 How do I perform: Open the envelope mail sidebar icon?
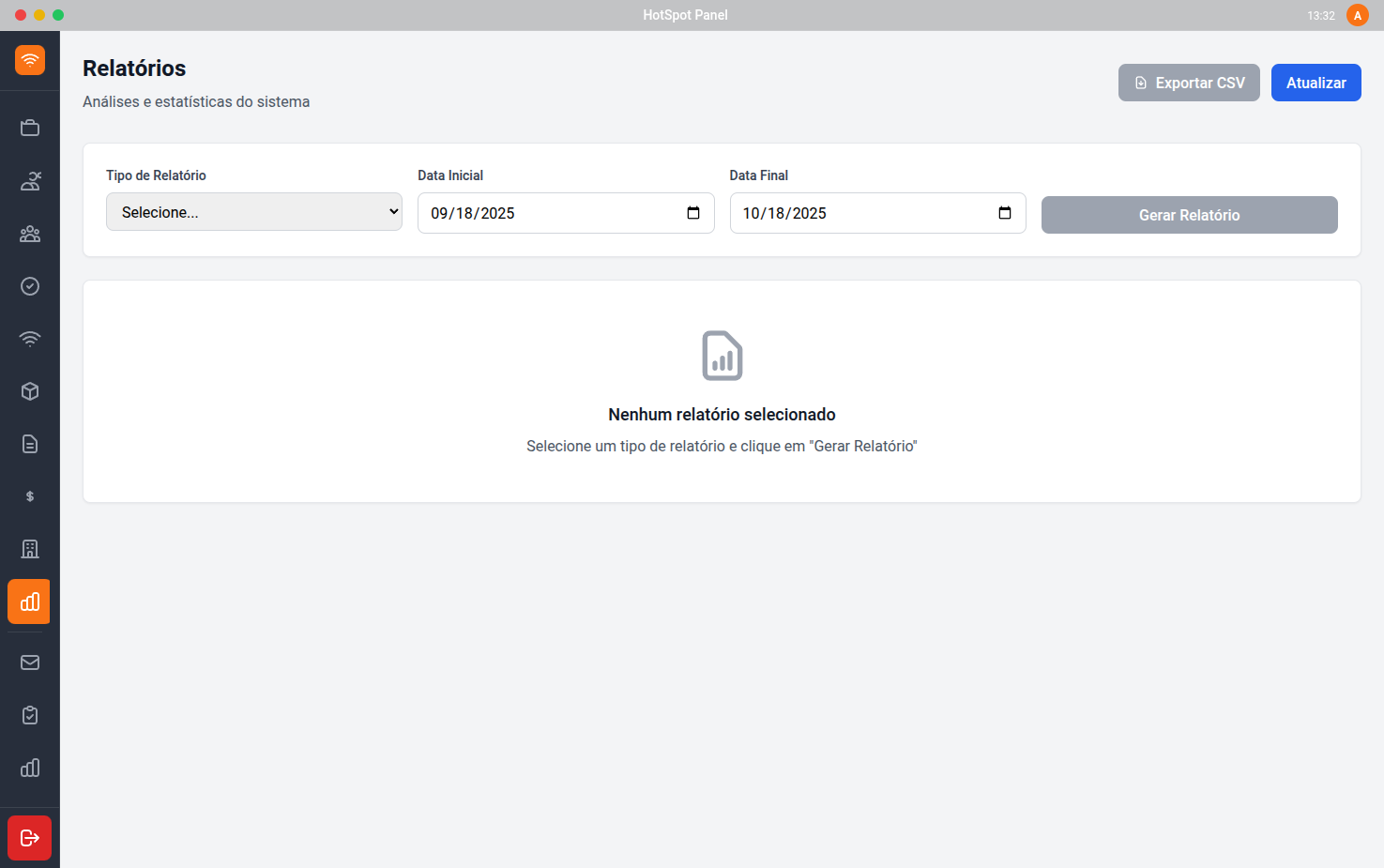[30, 662]
